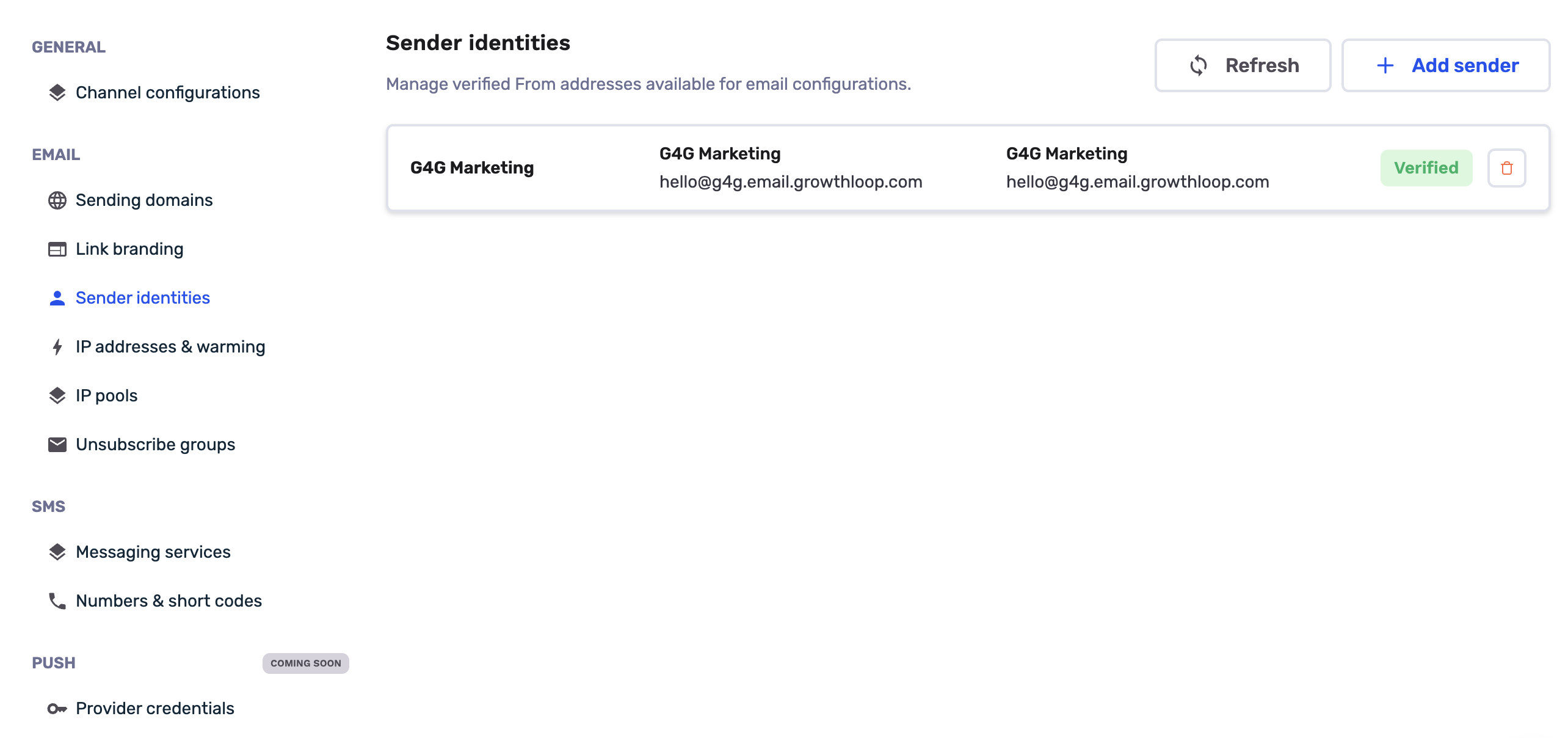Viewport: 1568px width, 738px height.
Task: Open the Messaging services menu item
Action: click(139, 552)
